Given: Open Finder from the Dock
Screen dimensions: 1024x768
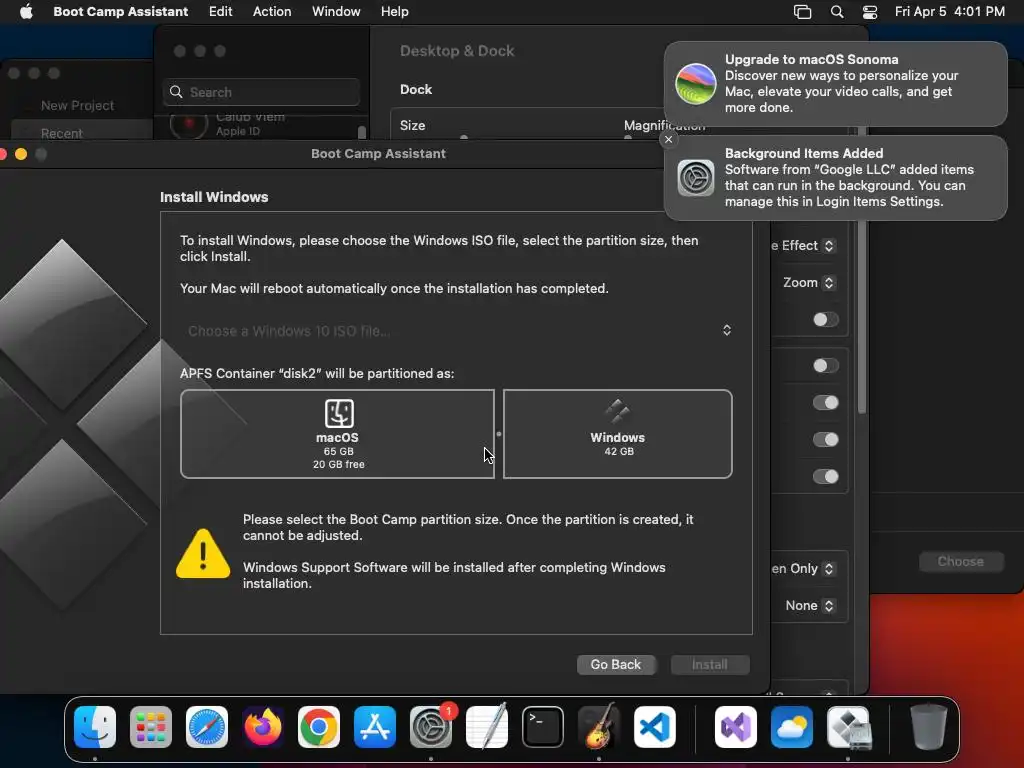Looking at the screenshot, I should 95,727.
